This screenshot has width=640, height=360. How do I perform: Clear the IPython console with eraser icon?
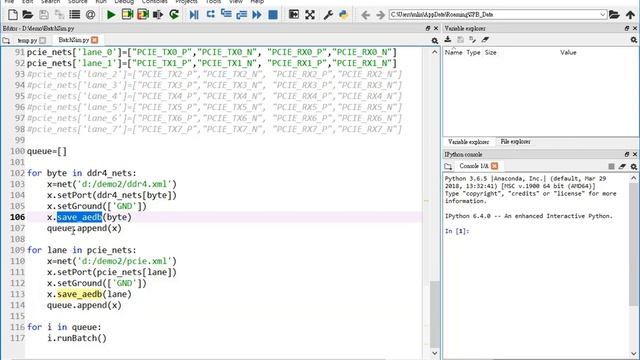[622, 166]
